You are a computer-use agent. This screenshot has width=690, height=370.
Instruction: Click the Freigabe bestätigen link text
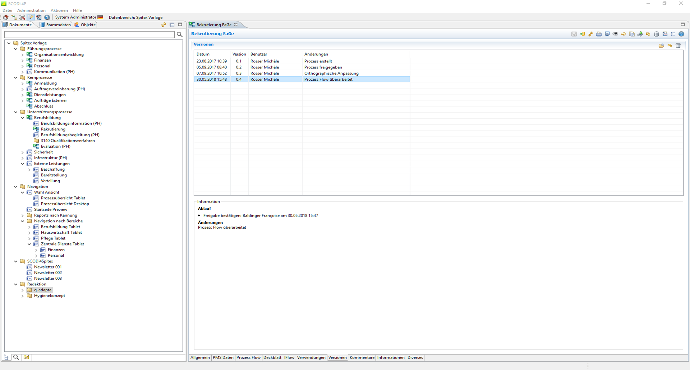tap(223, 216)
